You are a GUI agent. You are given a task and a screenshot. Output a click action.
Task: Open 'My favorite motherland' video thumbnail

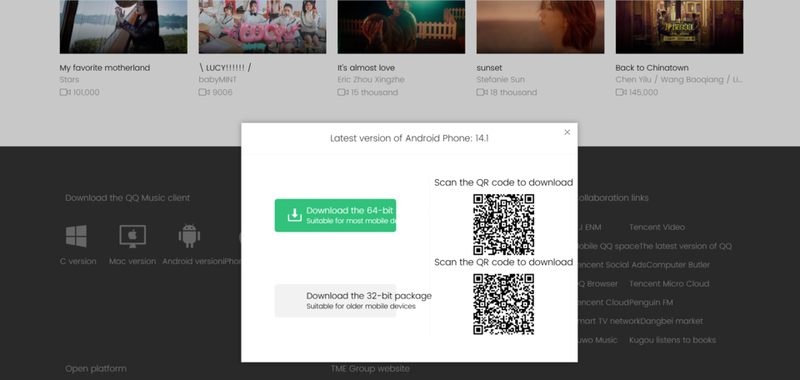(x=123, y=27)
